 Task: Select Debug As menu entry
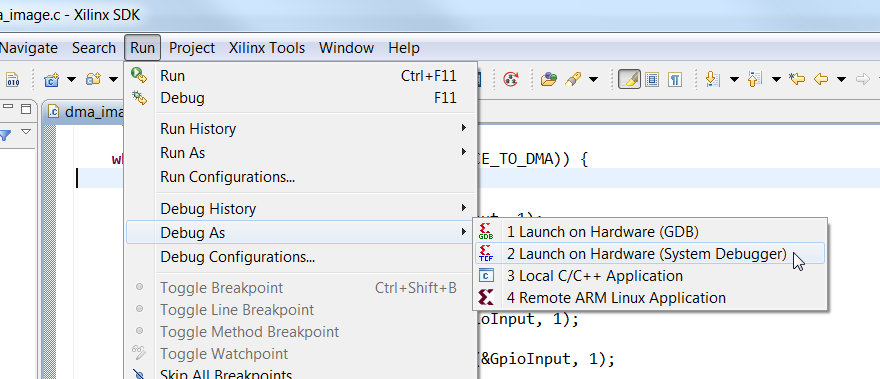301,232
